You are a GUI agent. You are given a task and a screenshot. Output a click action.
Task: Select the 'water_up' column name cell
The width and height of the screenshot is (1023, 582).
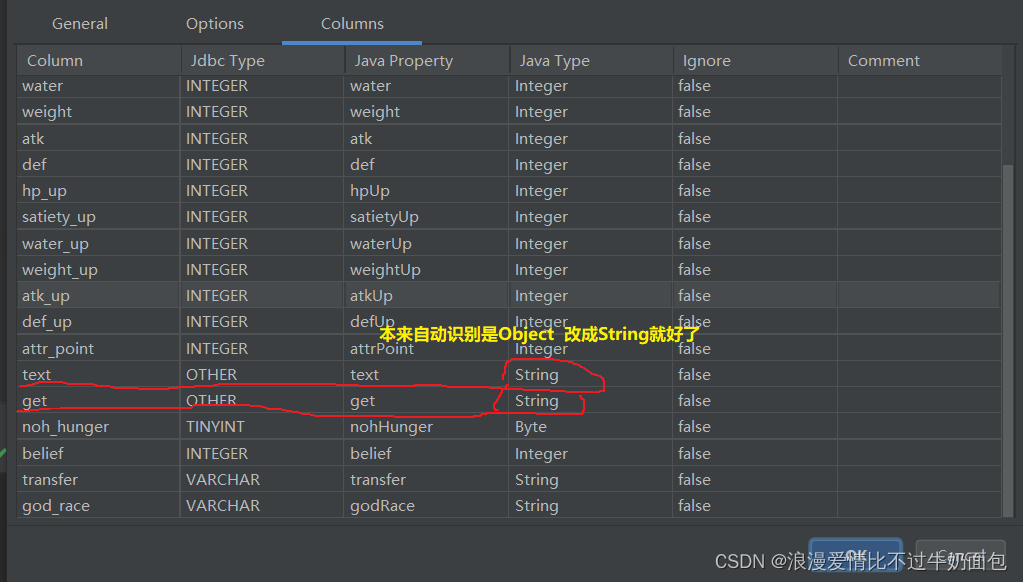[x=99, y=243]
